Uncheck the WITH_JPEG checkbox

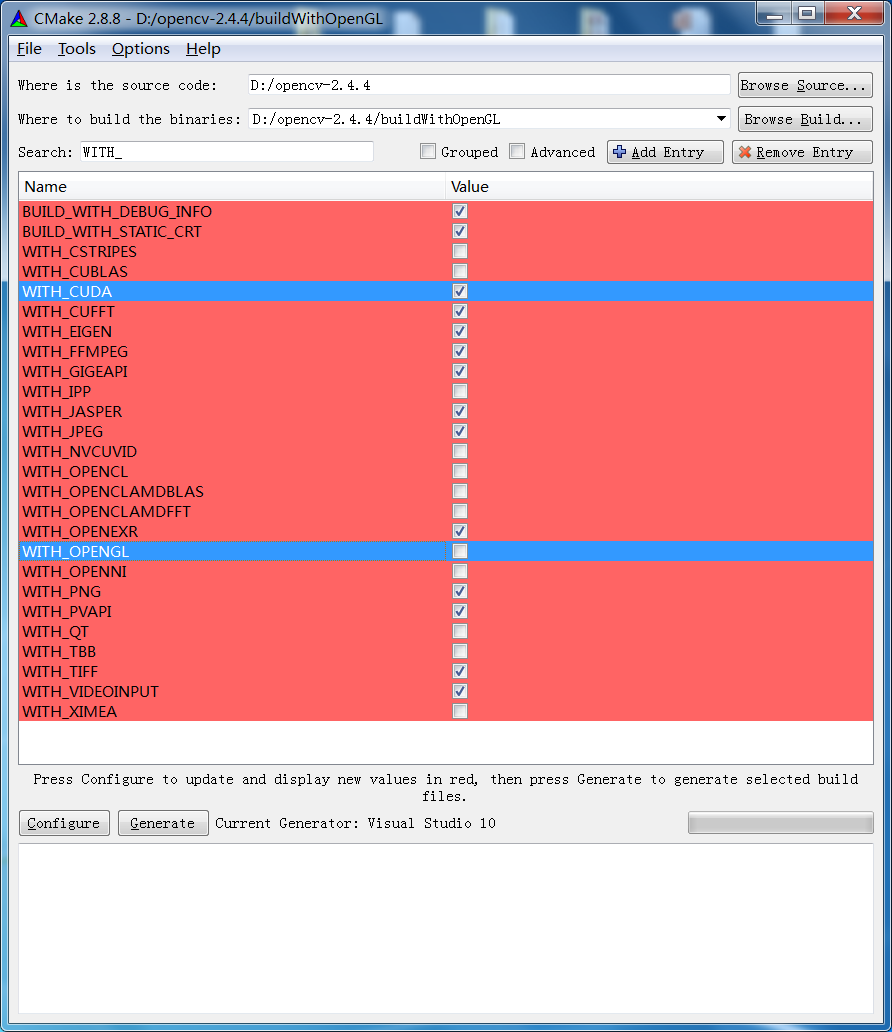460,431
